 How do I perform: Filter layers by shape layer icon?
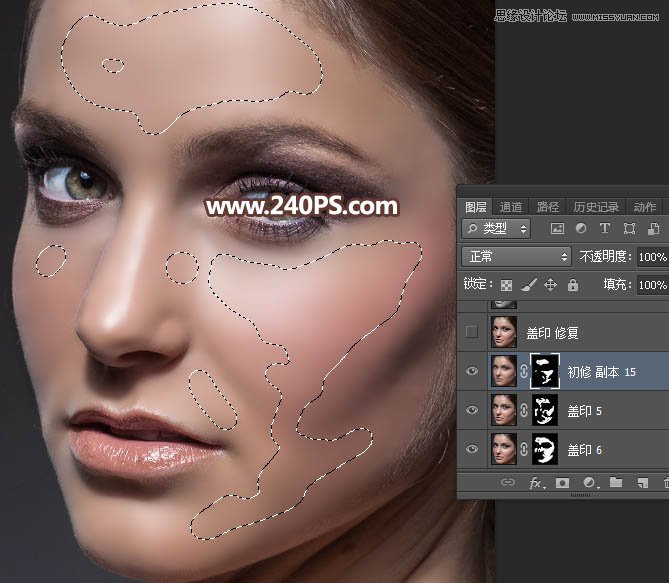pyautogui.click(x=629, y=229)
